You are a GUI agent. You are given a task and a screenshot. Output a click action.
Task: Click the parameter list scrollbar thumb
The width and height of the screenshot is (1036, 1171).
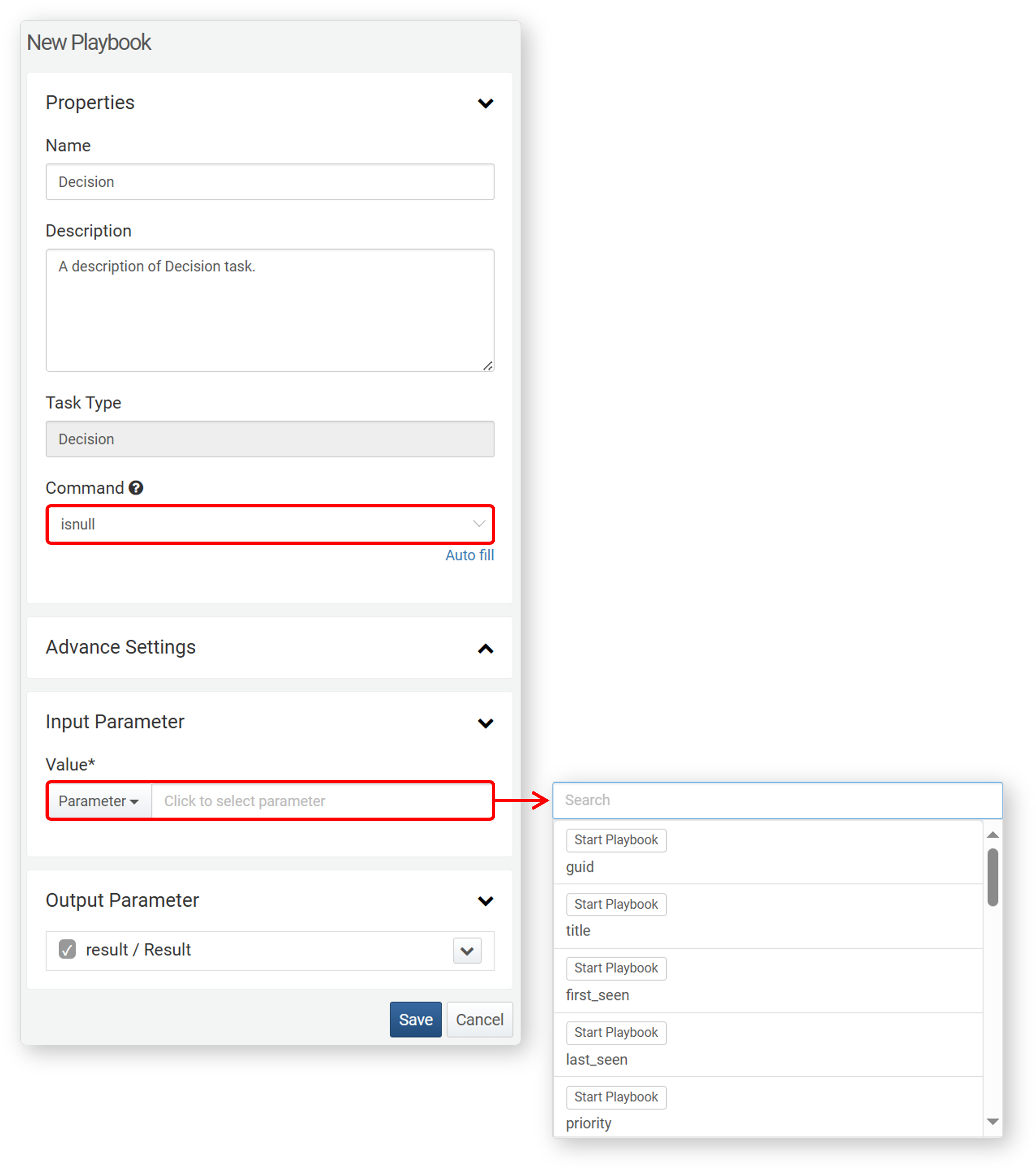[992, 877]
